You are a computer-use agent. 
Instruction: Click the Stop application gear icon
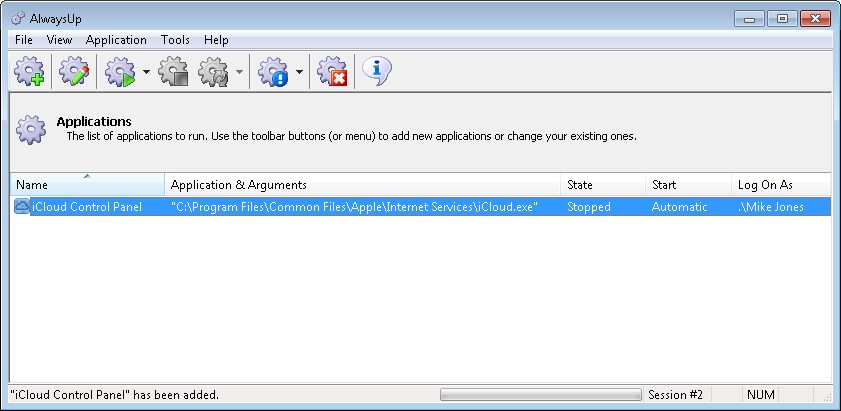(173, 71)
